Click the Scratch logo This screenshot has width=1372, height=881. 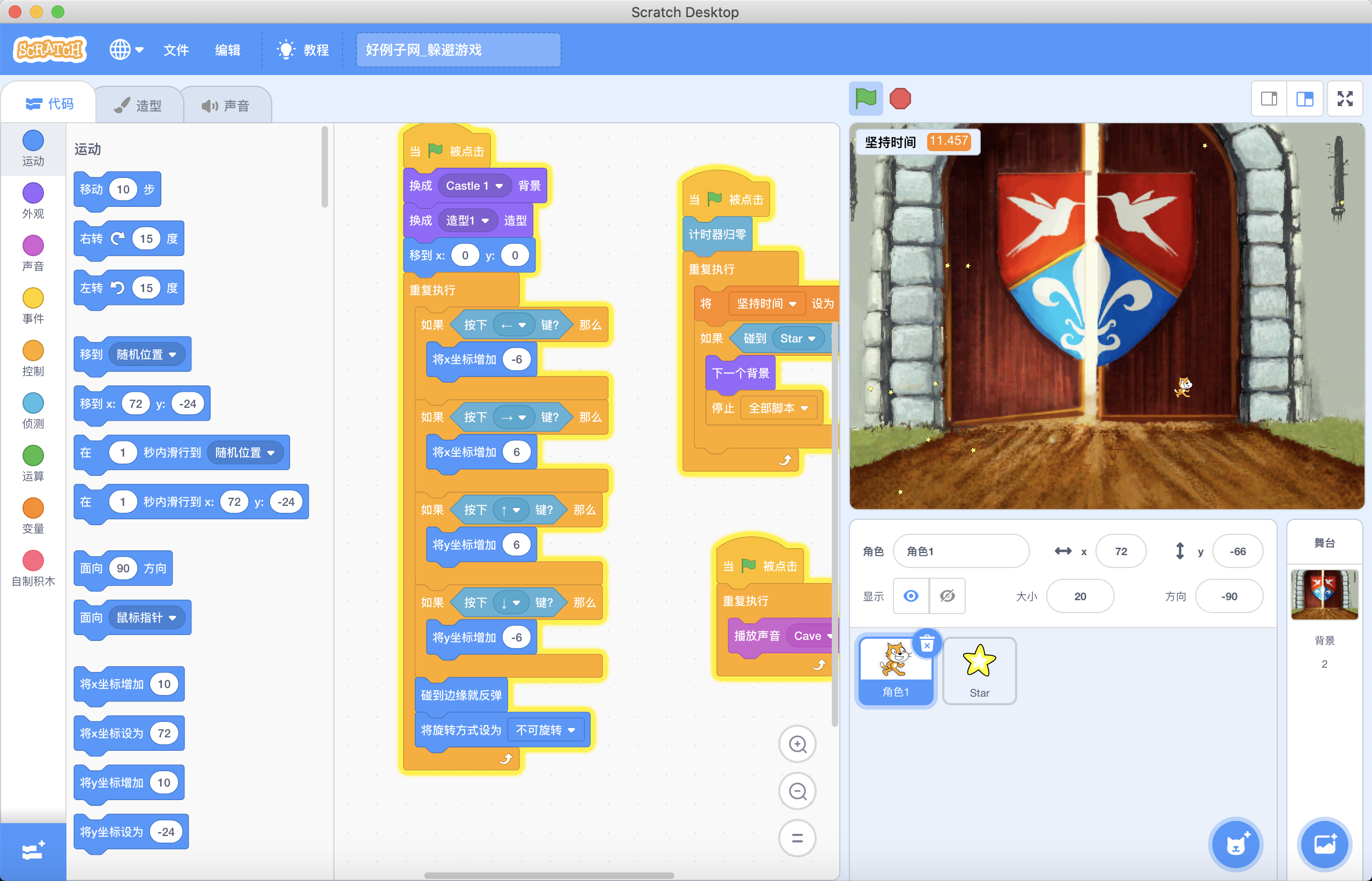click(x=50, y=50)
